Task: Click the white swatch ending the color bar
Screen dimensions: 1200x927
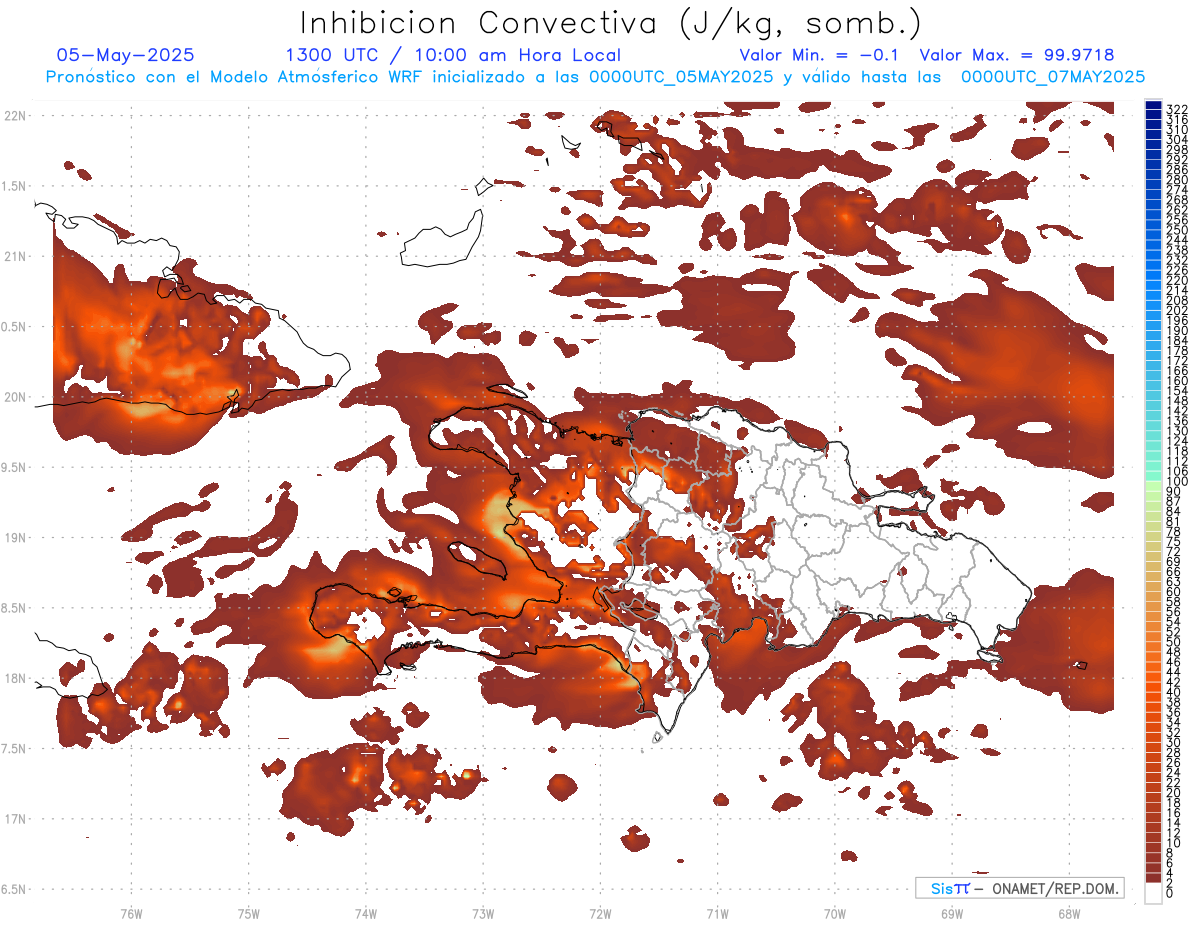Action: pyautogui.click(x=1154, y=892)
